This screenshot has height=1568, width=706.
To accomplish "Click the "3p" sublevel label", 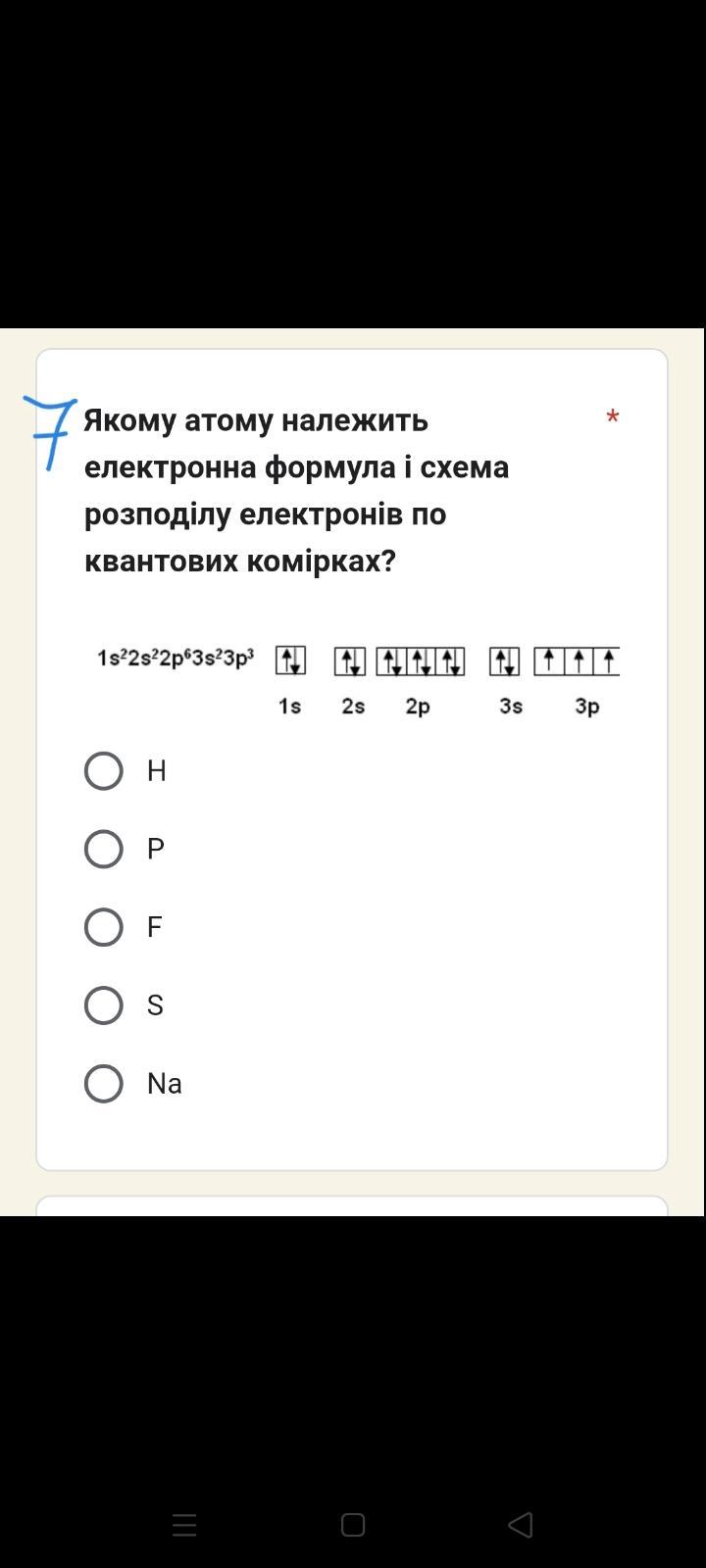I will (x=586, y=706).
